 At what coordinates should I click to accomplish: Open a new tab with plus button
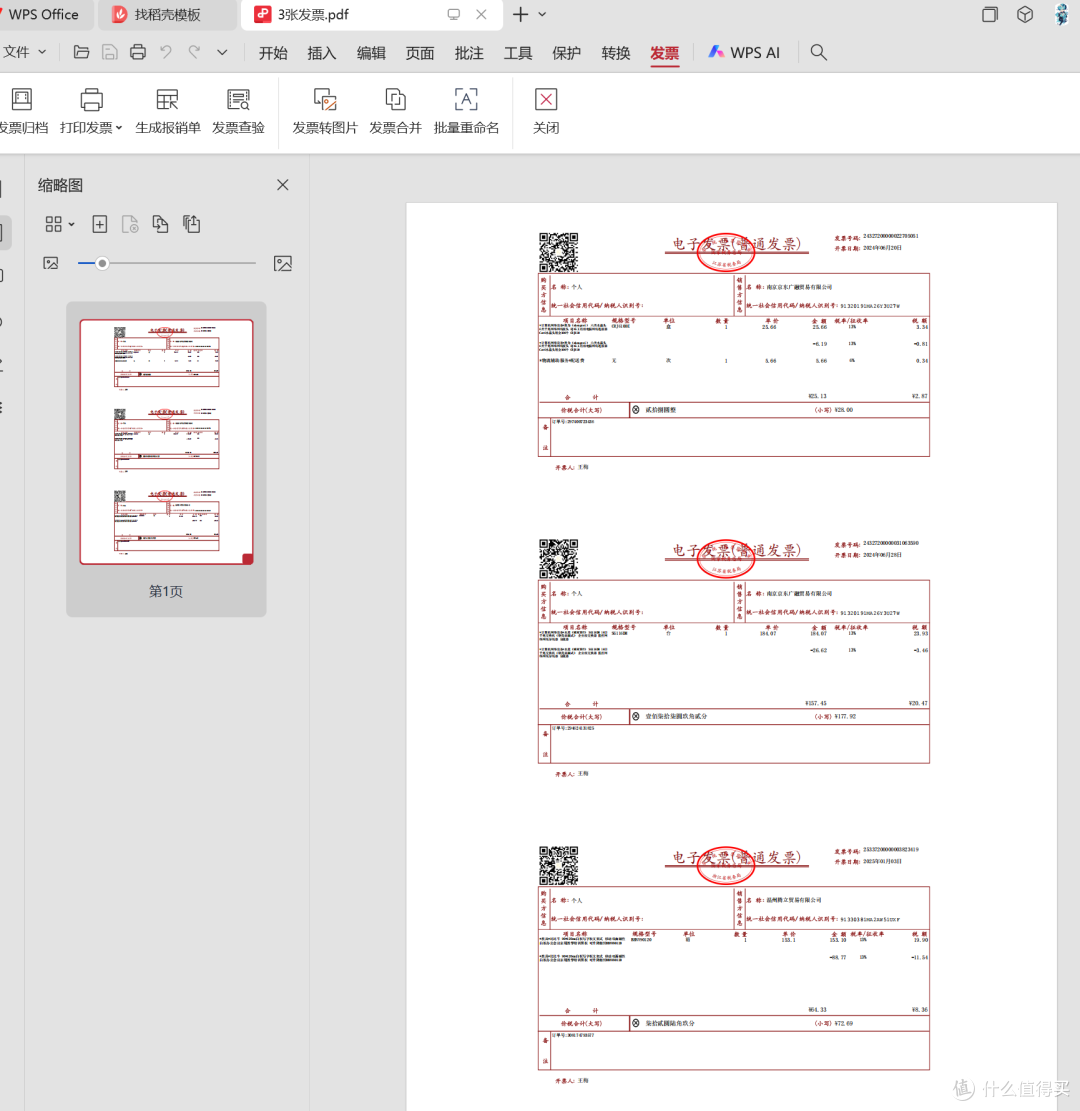520,14
